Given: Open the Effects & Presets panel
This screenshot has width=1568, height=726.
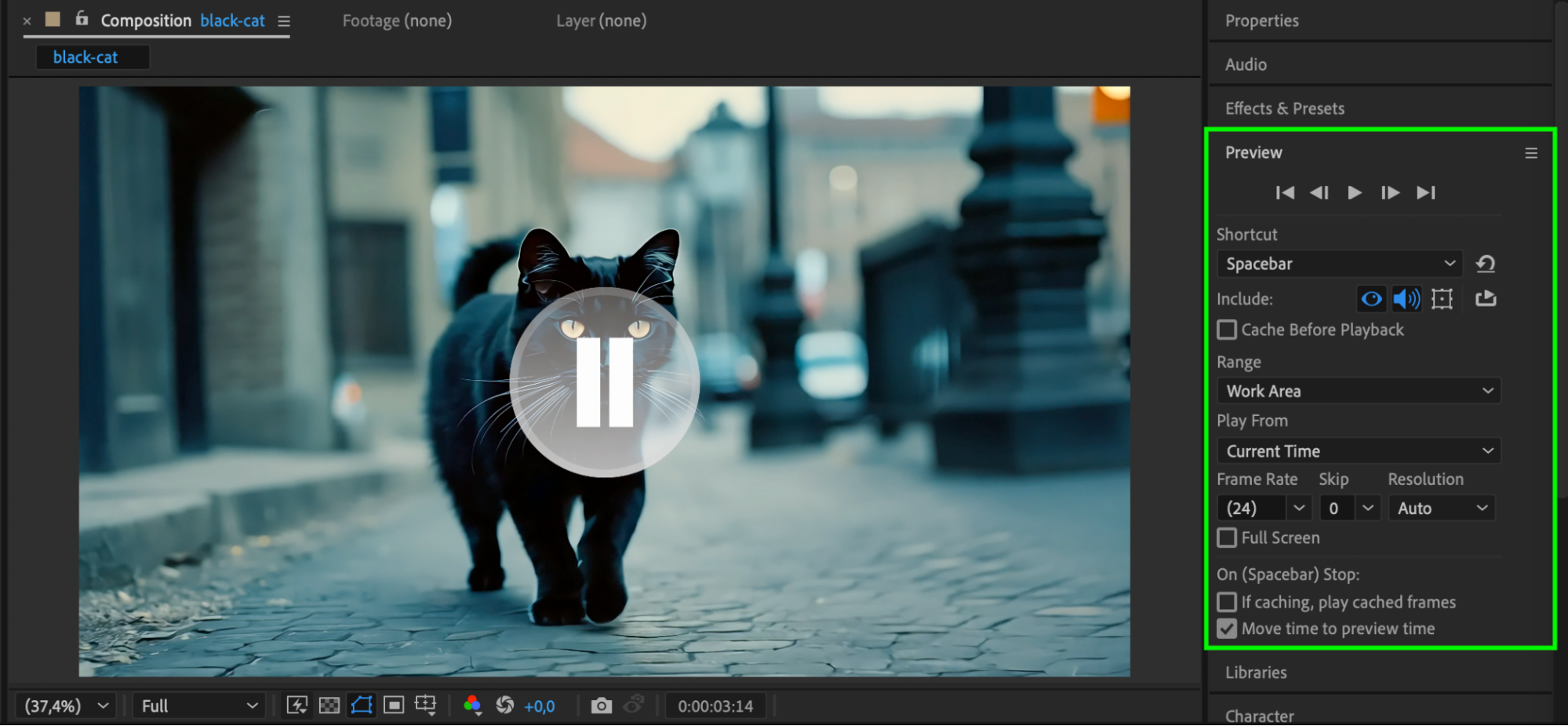Looking at the screenshot, I should [1285, 108].
